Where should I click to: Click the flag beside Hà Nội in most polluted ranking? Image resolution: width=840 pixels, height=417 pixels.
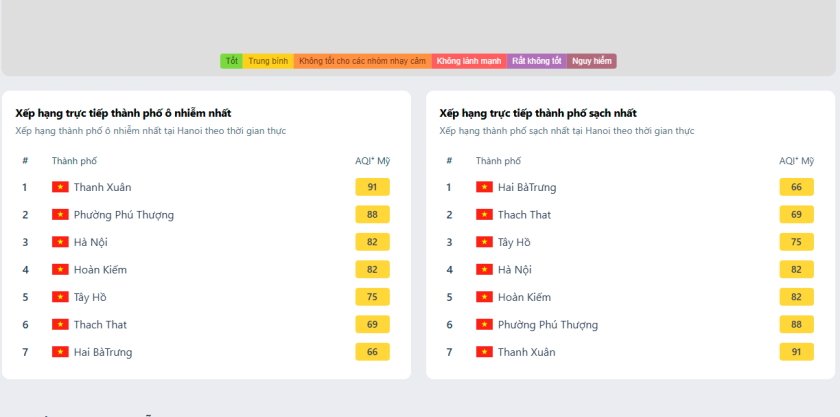60,242
